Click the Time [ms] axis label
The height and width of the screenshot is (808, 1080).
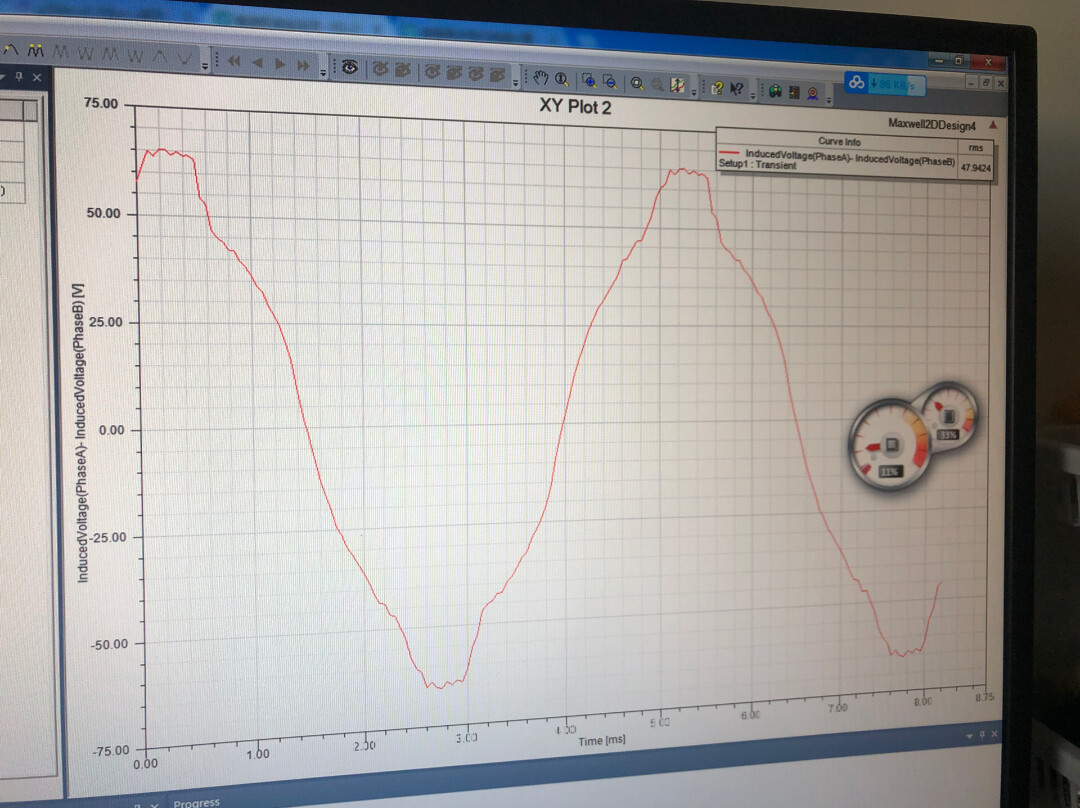click(602, 740)
